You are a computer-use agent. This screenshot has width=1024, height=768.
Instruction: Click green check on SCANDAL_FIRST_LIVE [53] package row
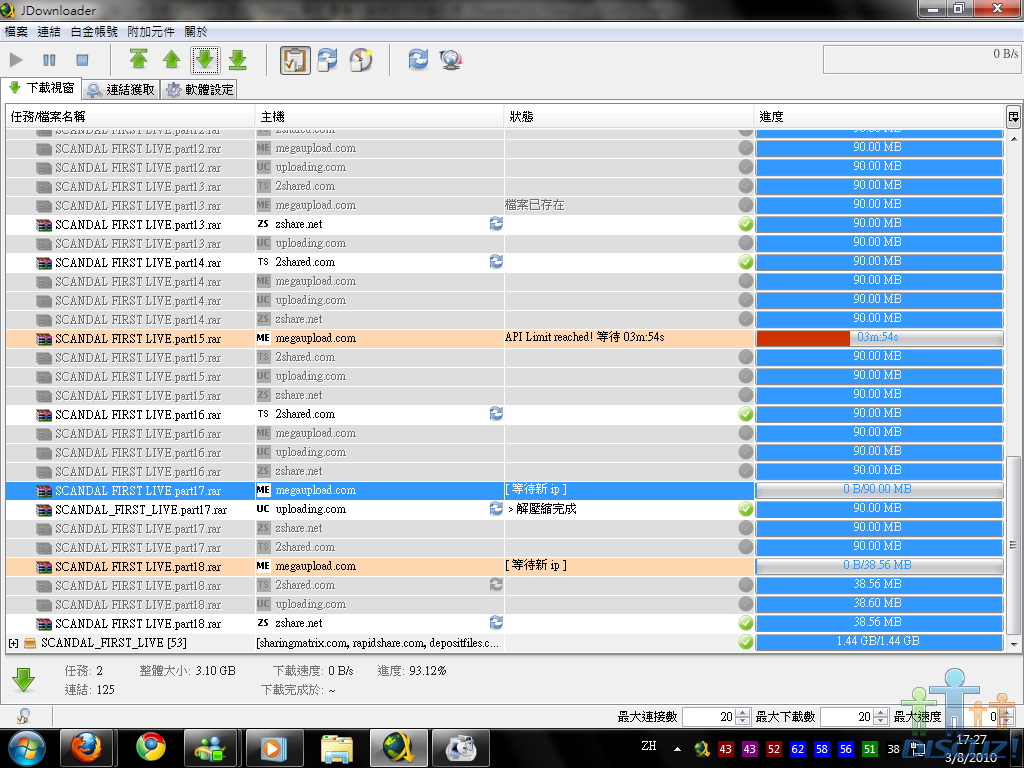[x=745, y=642]
